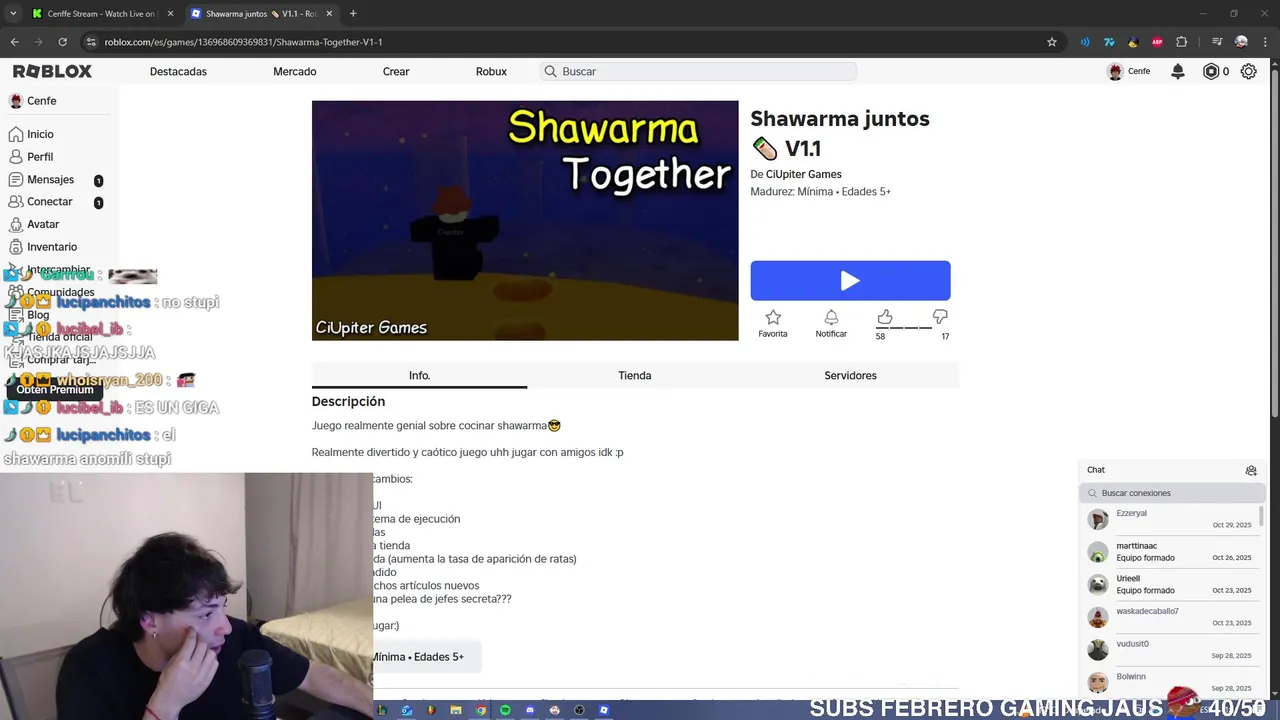Open the vudusit0 chat conversation
The width and height of the screenshot is (1280, 720).
pyautogui.click(x=1170, y=650)
